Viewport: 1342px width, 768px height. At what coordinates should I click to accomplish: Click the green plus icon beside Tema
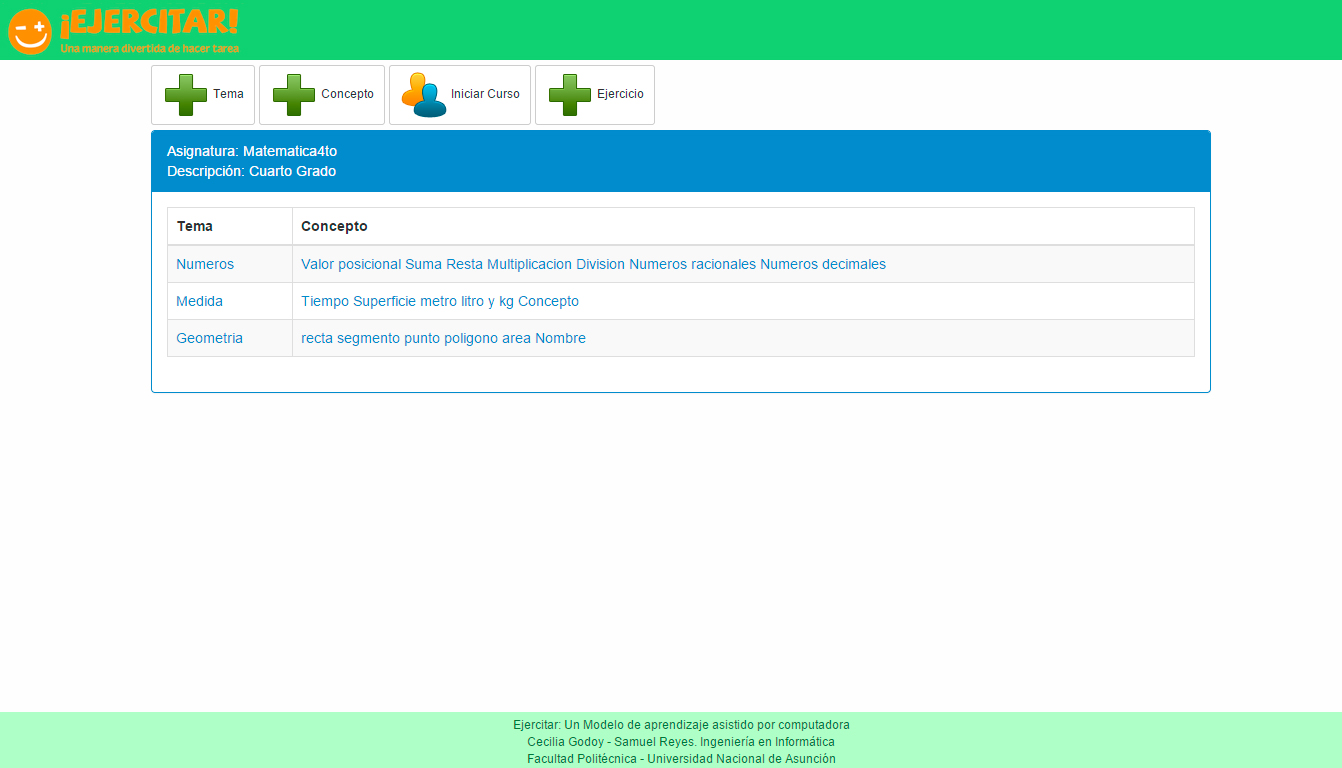(x=186, y=95)
